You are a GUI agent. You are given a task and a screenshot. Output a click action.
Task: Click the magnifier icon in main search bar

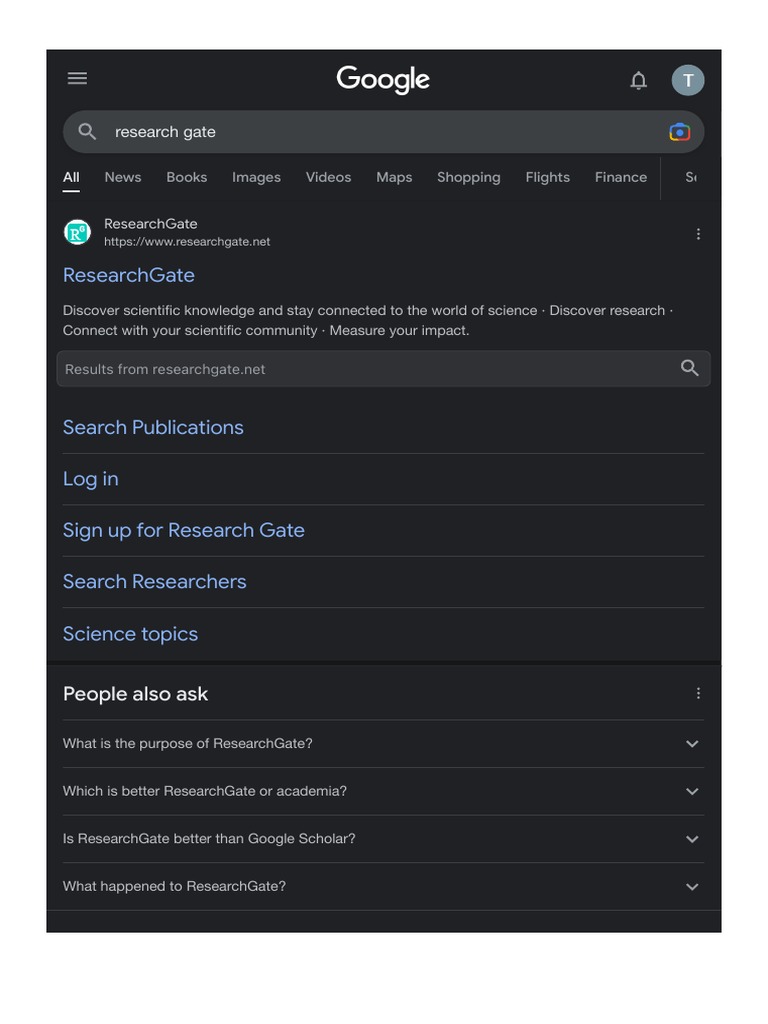coord(88,131)
